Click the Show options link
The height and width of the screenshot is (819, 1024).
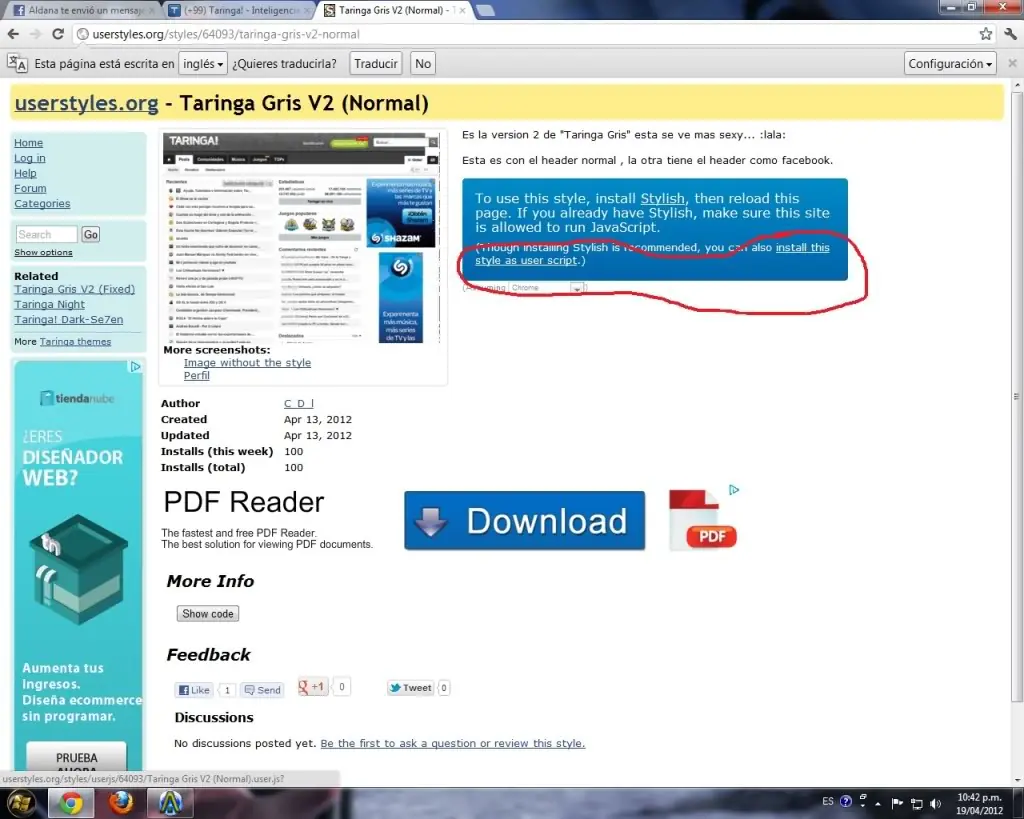pyautogui.click(x=43, y=252)
